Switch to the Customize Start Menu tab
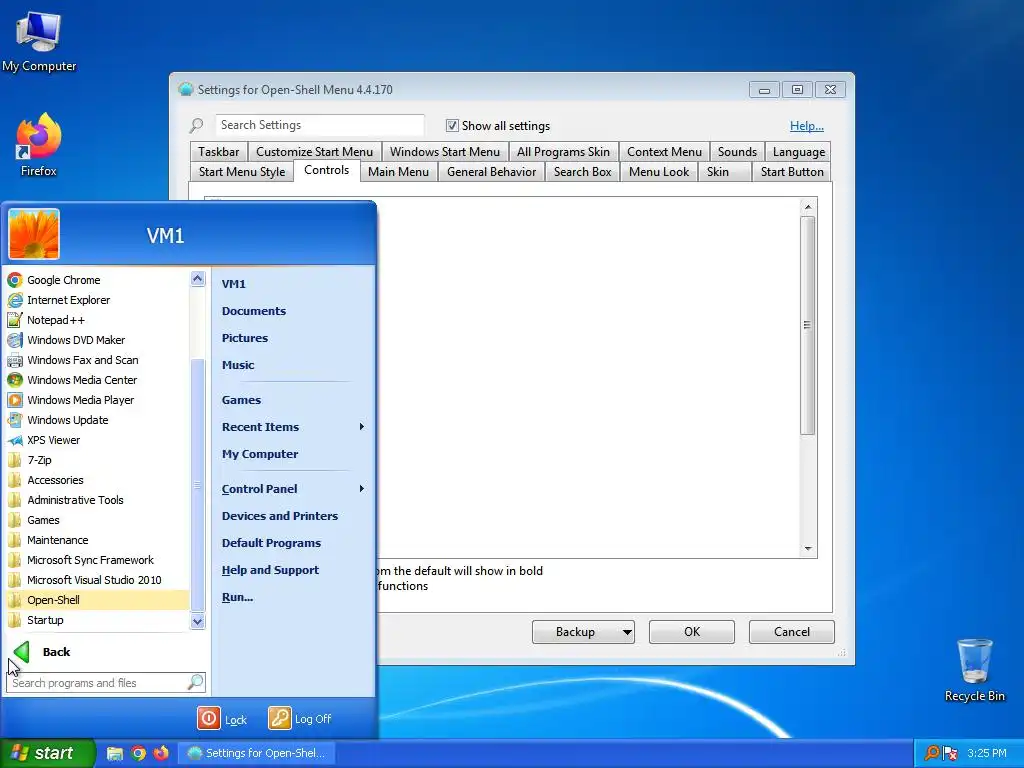This screenshot has height=768, width=1024. coord(315,152)
